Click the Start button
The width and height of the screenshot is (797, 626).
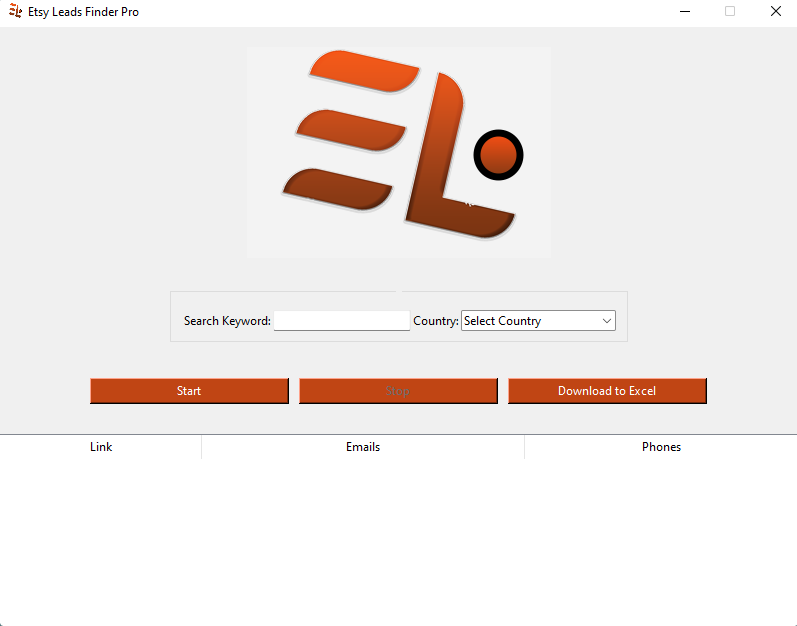(x=189, y=391)
